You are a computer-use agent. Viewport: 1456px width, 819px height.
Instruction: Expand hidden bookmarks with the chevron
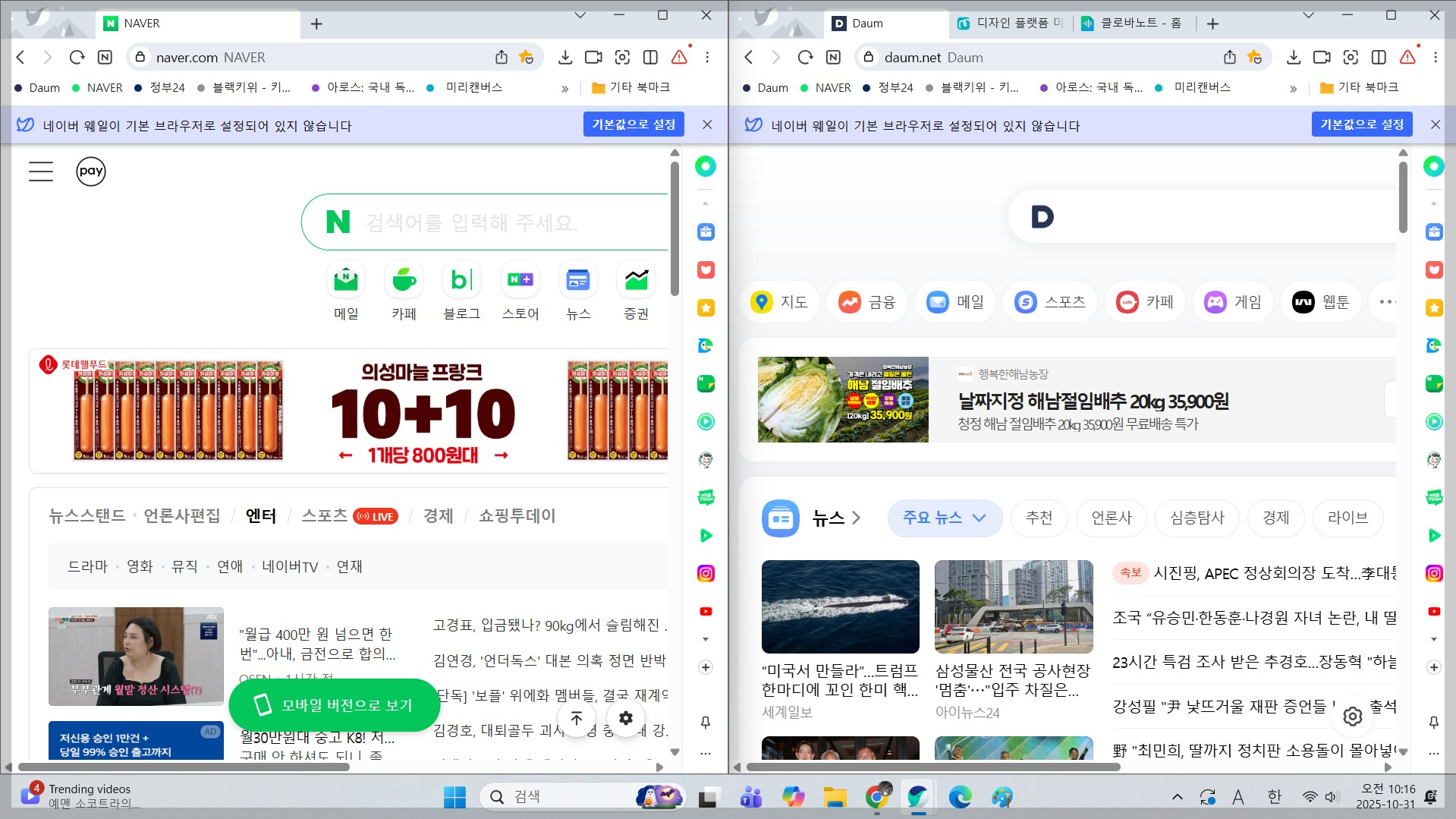(x=565, y=87)
